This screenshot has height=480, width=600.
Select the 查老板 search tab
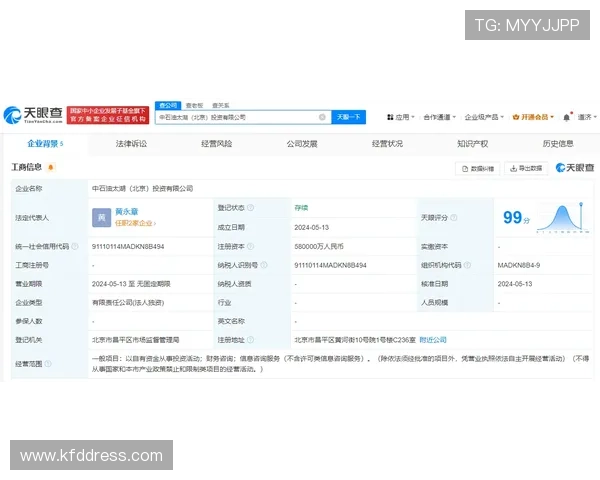coord(194,105)
